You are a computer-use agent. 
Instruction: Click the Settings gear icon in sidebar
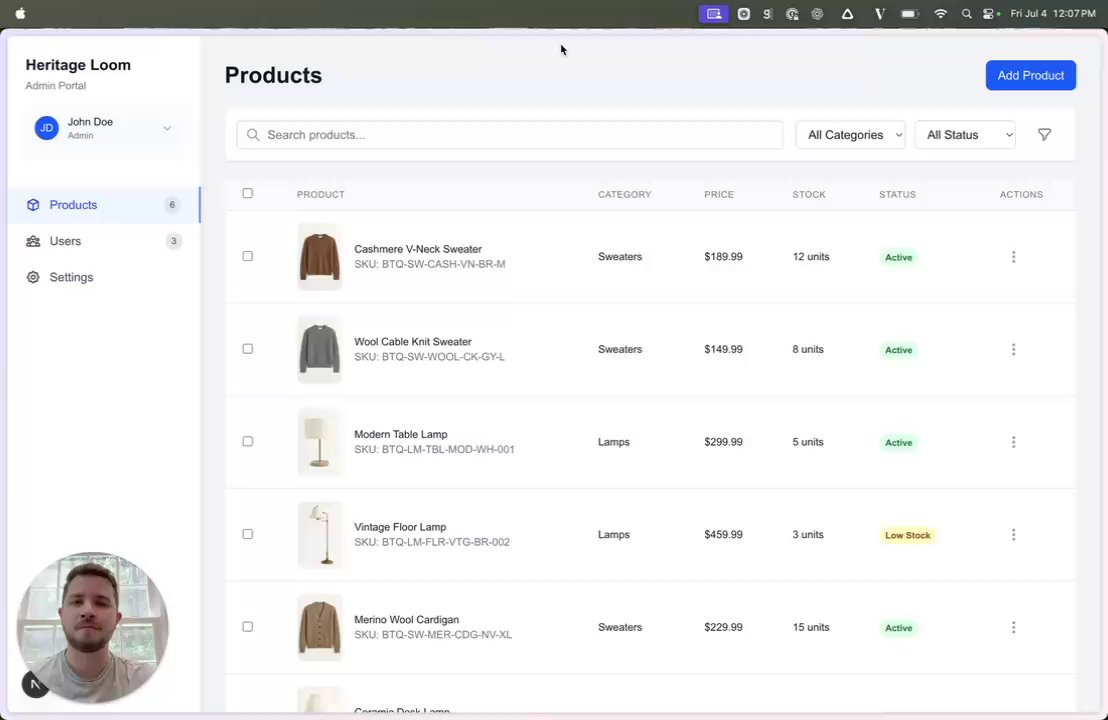pos(33,277)
